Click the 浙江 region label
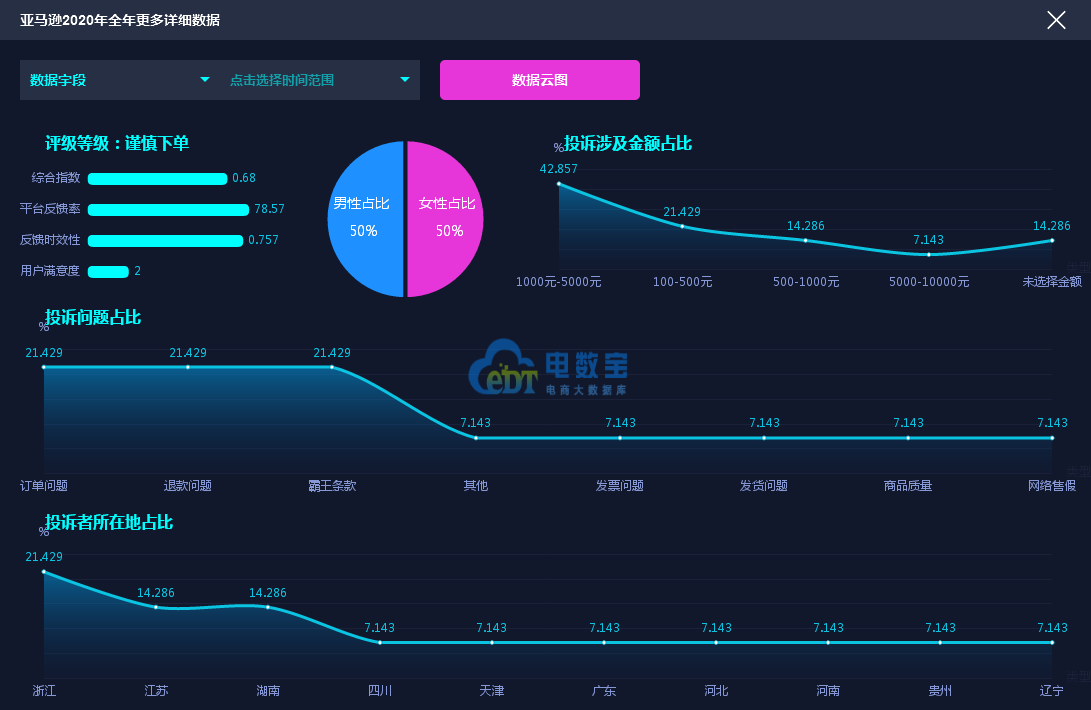This screenshot has width=1091, height=710. 44,691
